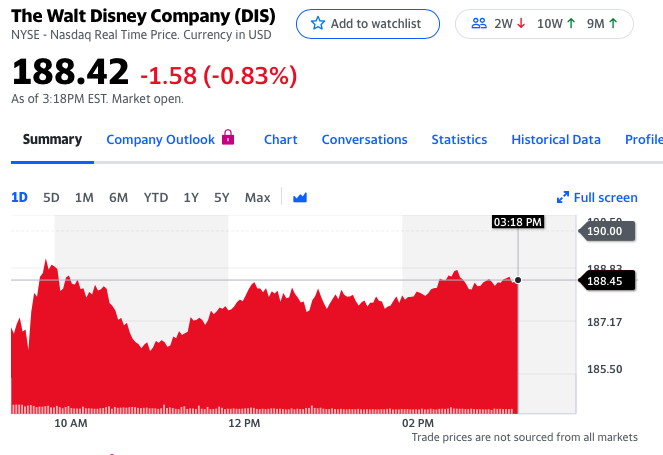Open the area chart type icon
663x455 pixels.
300,197
